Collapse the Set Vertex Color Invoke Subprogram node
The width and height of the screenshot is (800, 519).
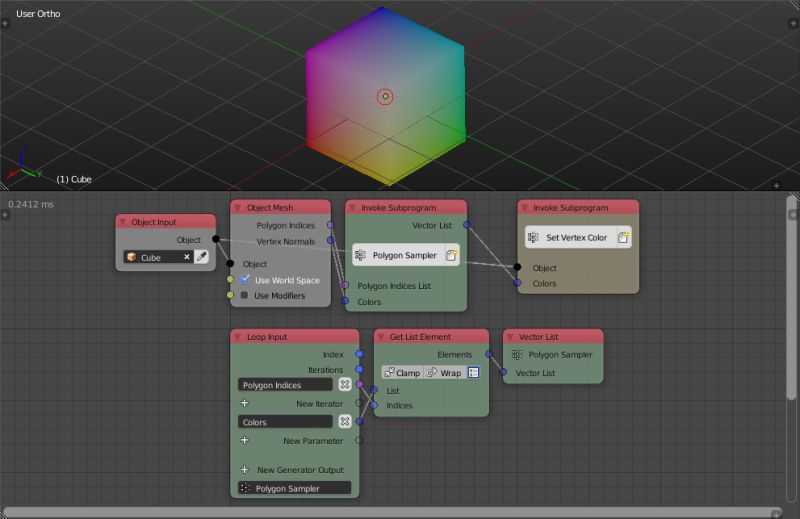point(524,208)
